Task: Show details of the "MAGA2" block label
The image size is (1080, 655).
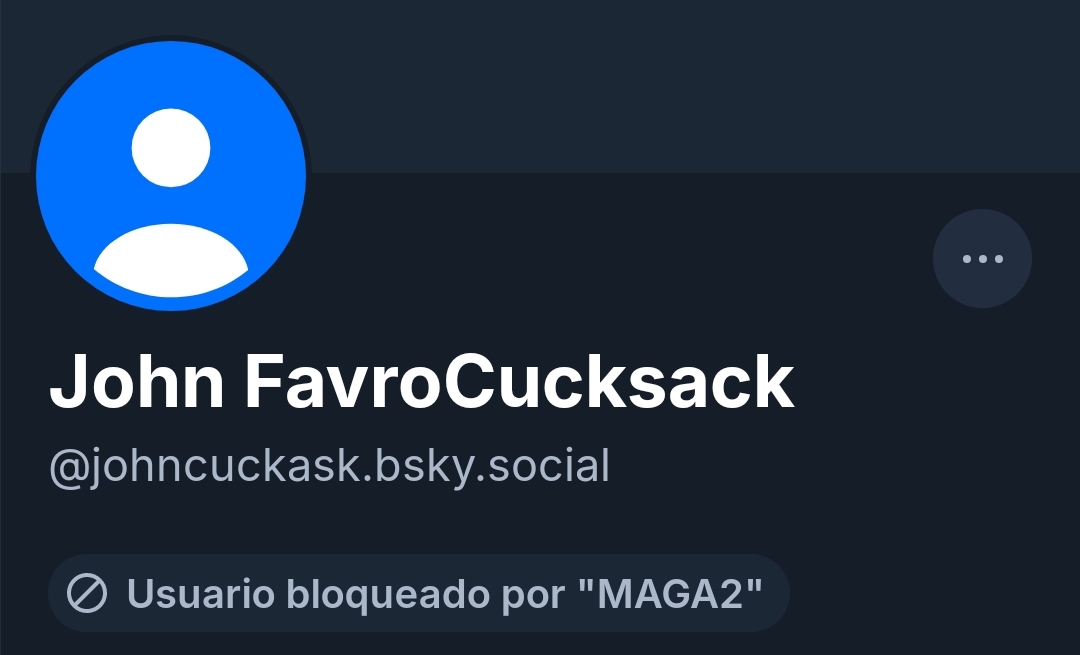Action: 419,593
